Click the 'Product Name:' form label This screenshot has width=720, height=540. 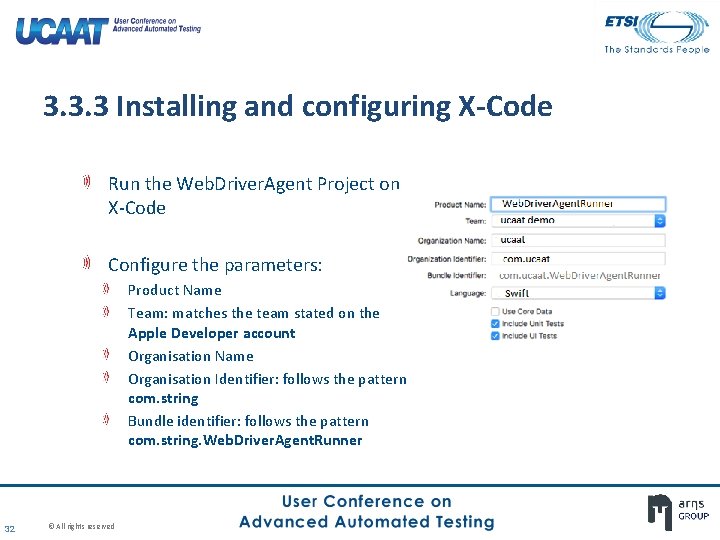pos(460,205)
